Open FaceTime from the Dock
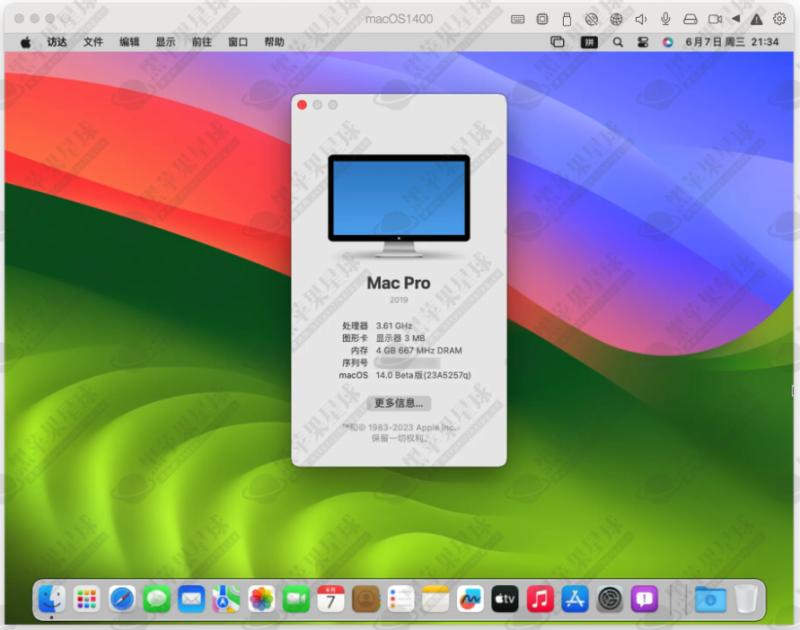 point(296,599)
